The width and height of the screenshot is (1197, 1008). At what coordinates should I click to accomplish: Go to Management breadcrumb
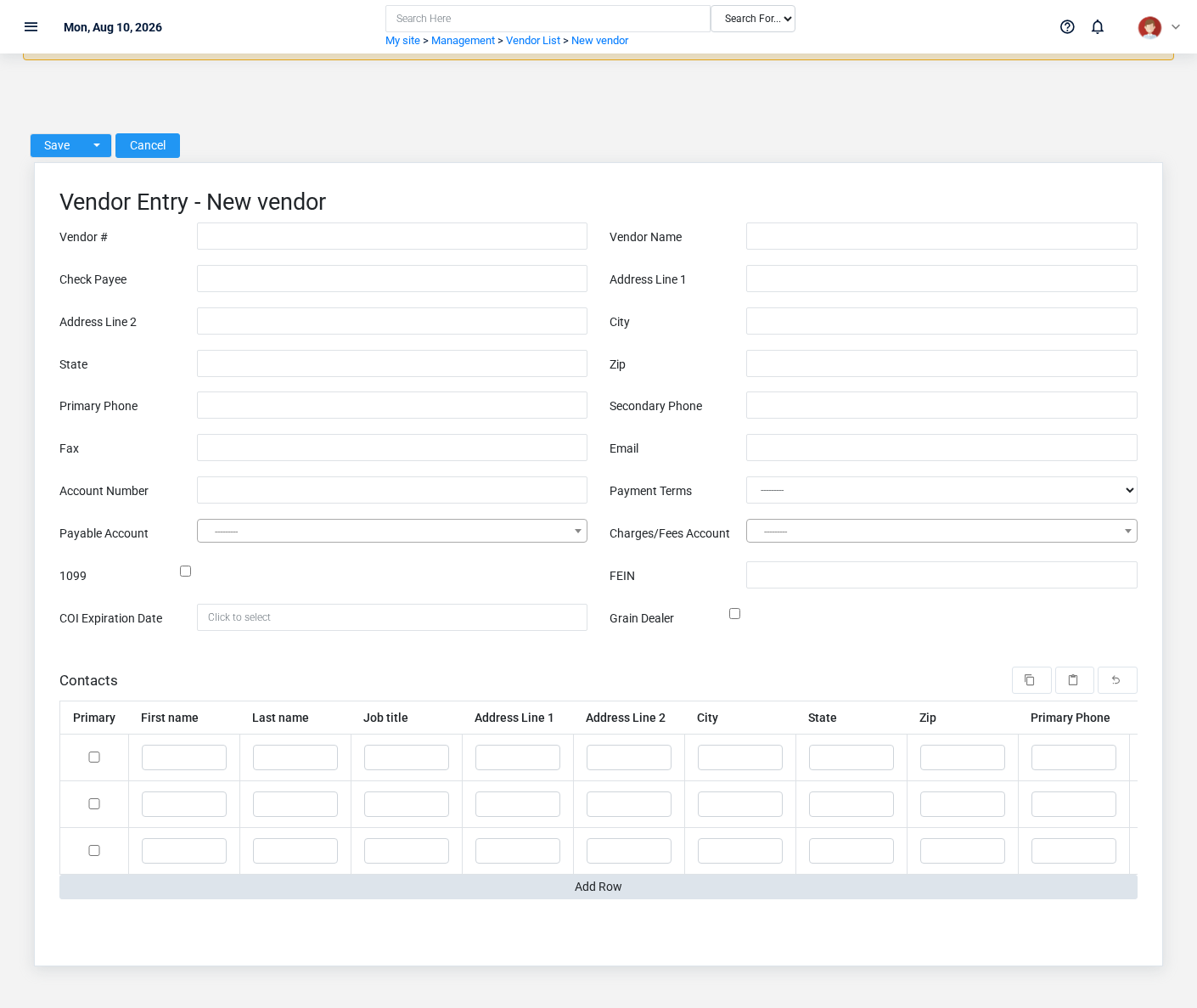pyautogui.click(x=463, y=41)
